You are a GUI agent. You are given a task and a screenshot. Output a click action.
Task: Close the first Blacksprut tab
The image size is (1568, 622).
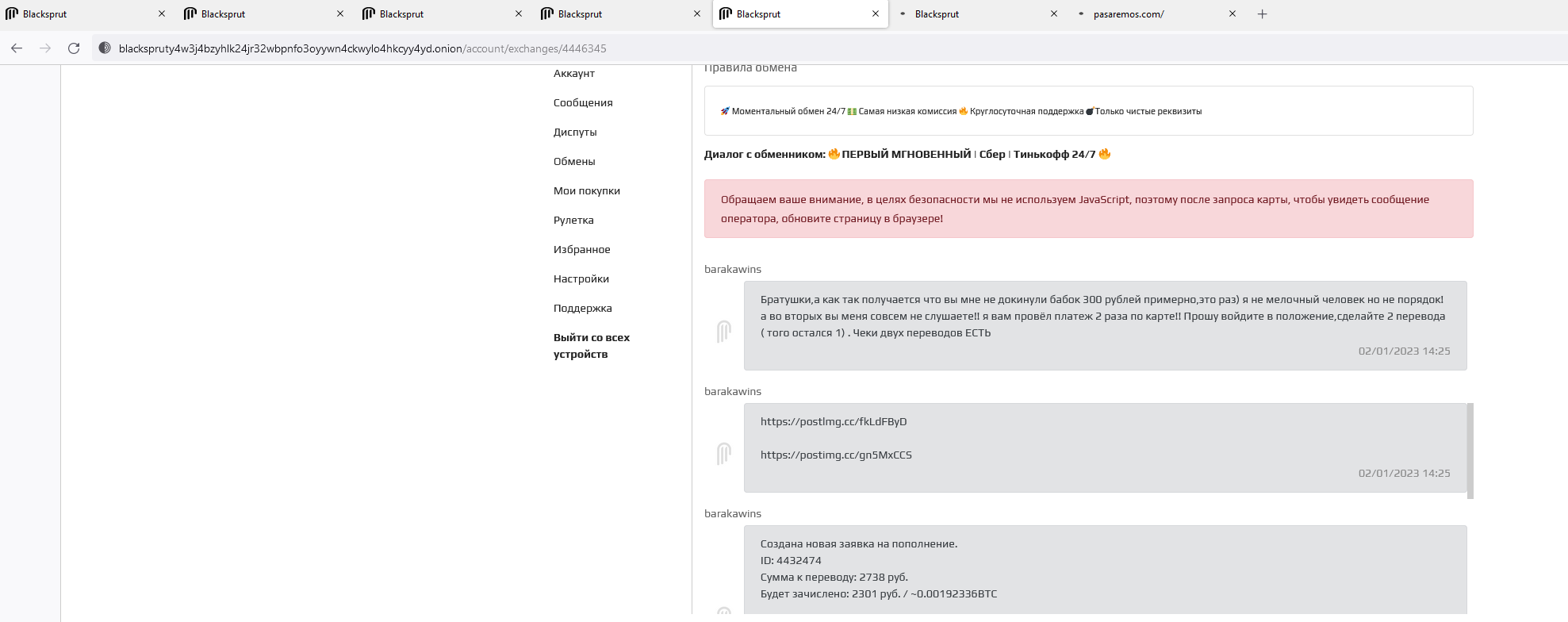(x=162, y=13)
